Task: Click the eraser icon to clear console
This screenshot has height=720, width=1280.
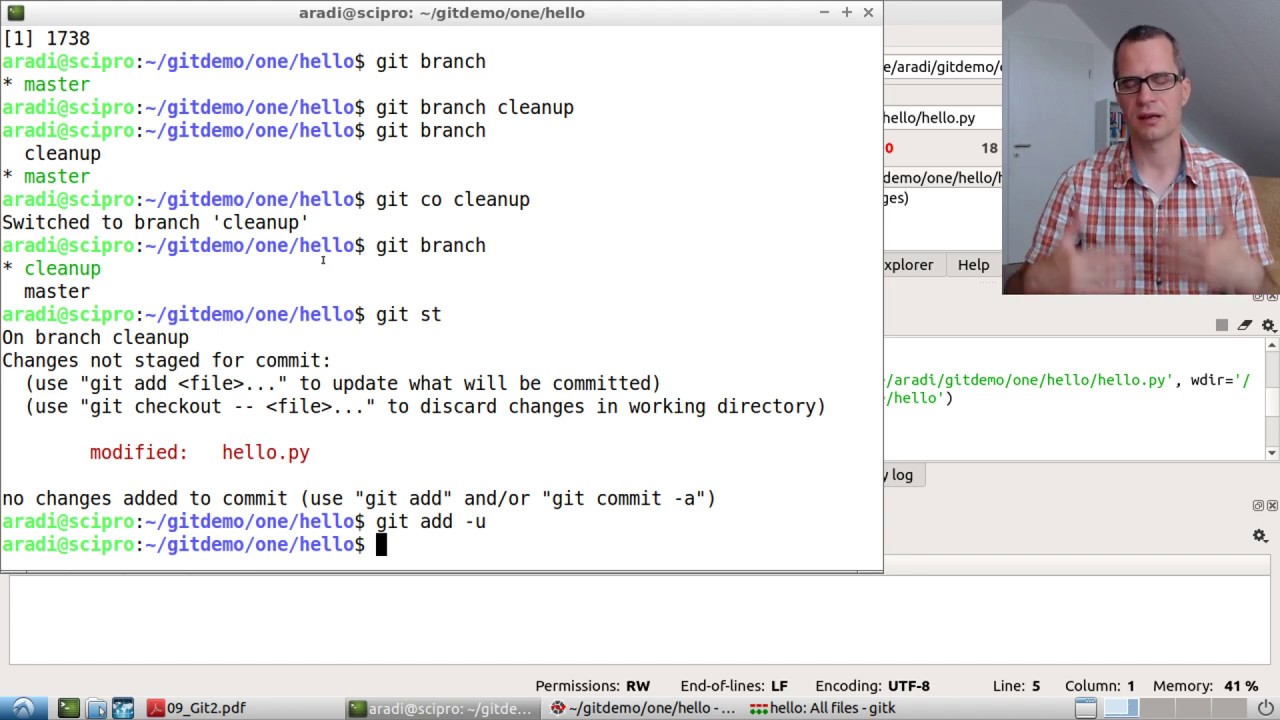Action: 1244,325
